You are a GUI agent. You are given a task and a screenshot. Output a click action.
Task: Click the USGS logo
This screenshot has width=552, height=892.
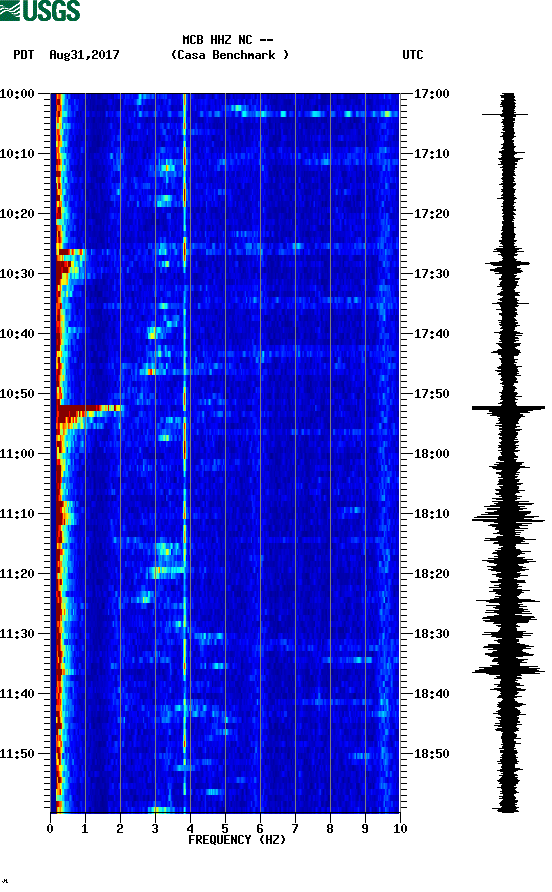pyautogui.click(x=40, y=10)
